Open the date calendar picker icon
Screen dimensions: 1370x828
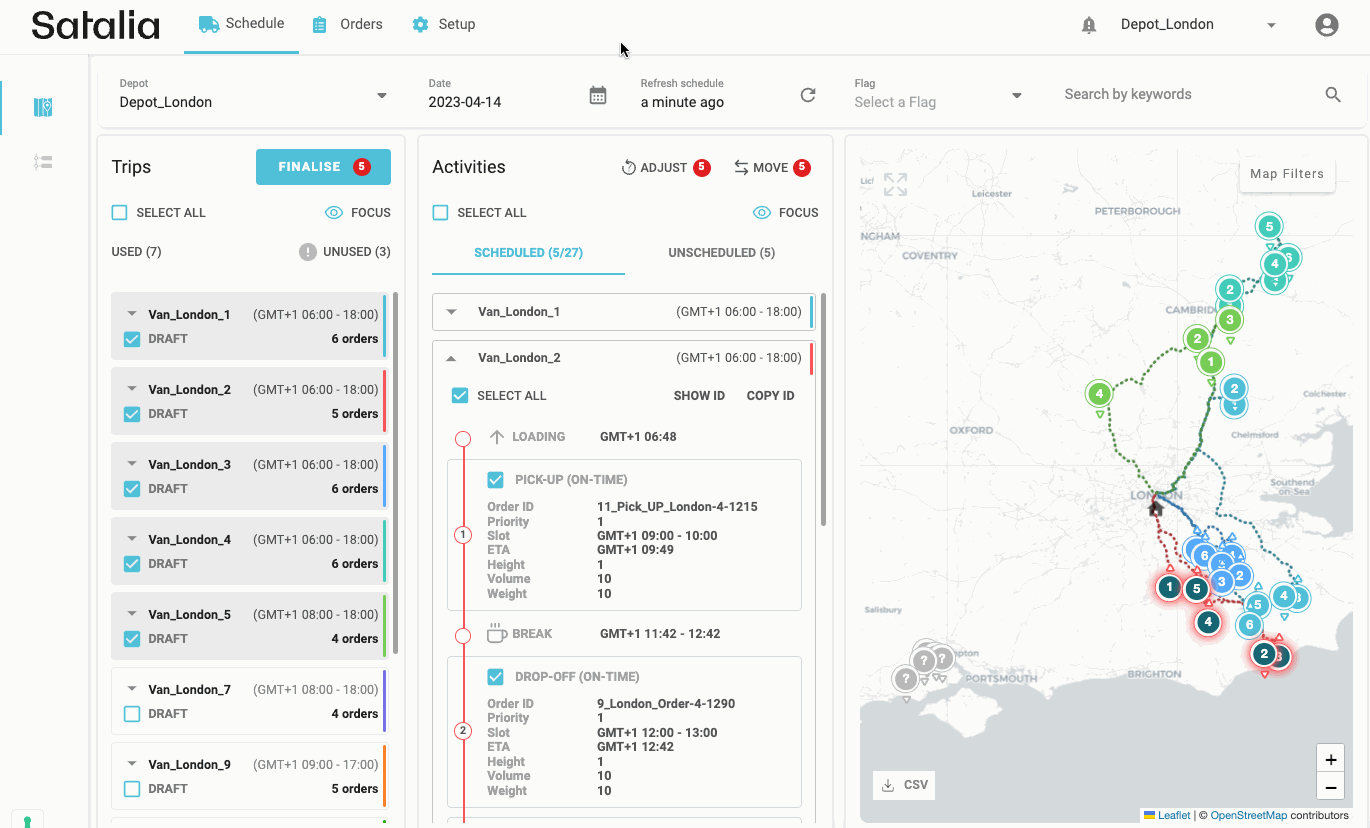[x=598, y=95]
